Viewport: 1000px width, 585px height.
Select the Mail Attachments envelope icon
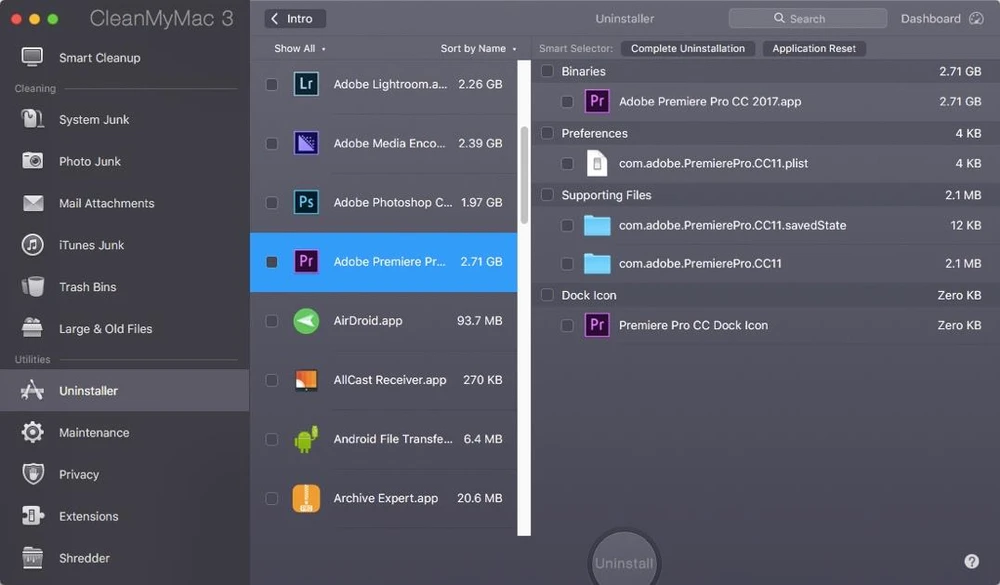click(33, 203)
